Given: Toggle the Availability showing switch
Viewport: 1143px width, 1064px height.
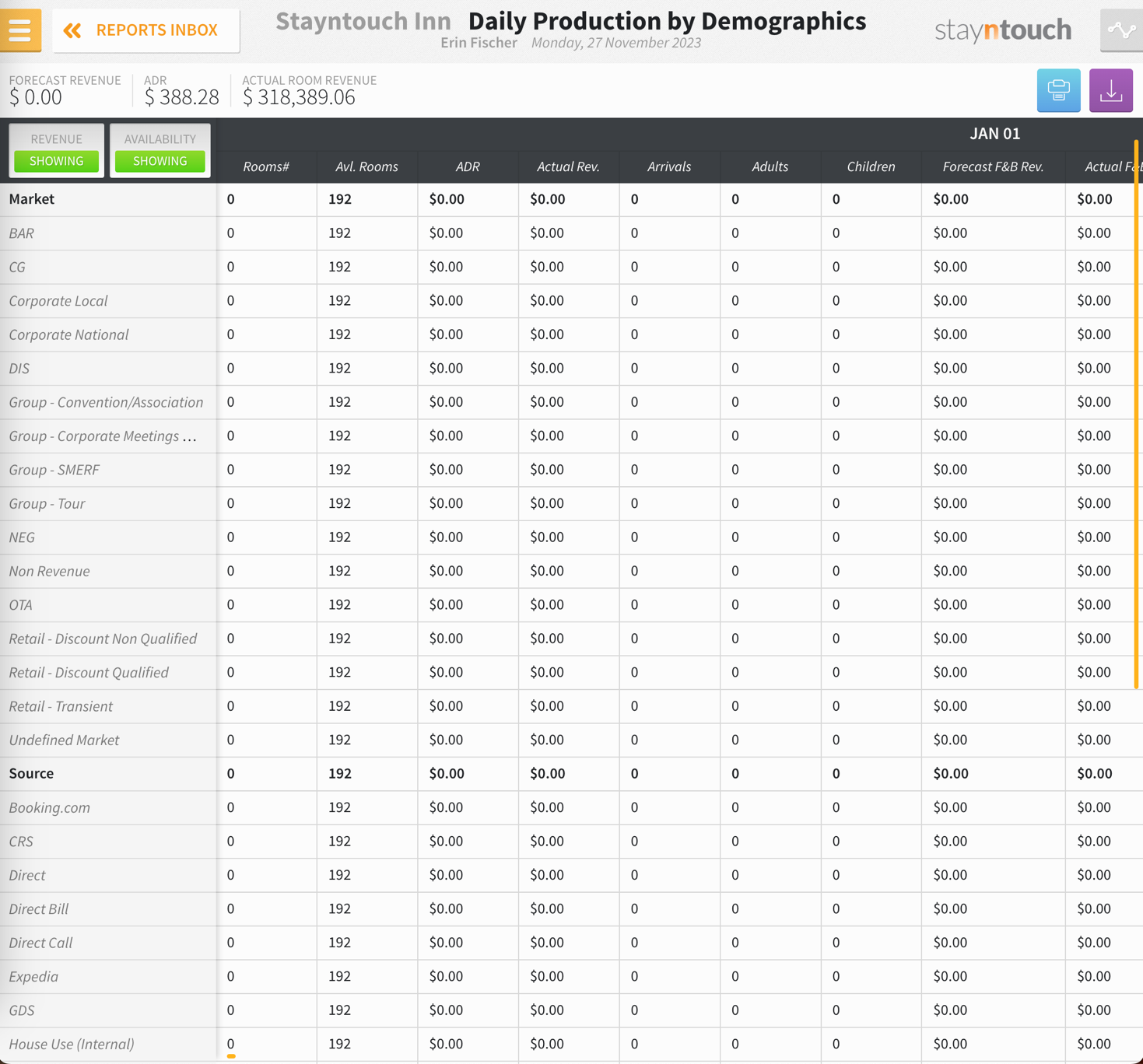Looking at the screenshot, I should (160, 161).
